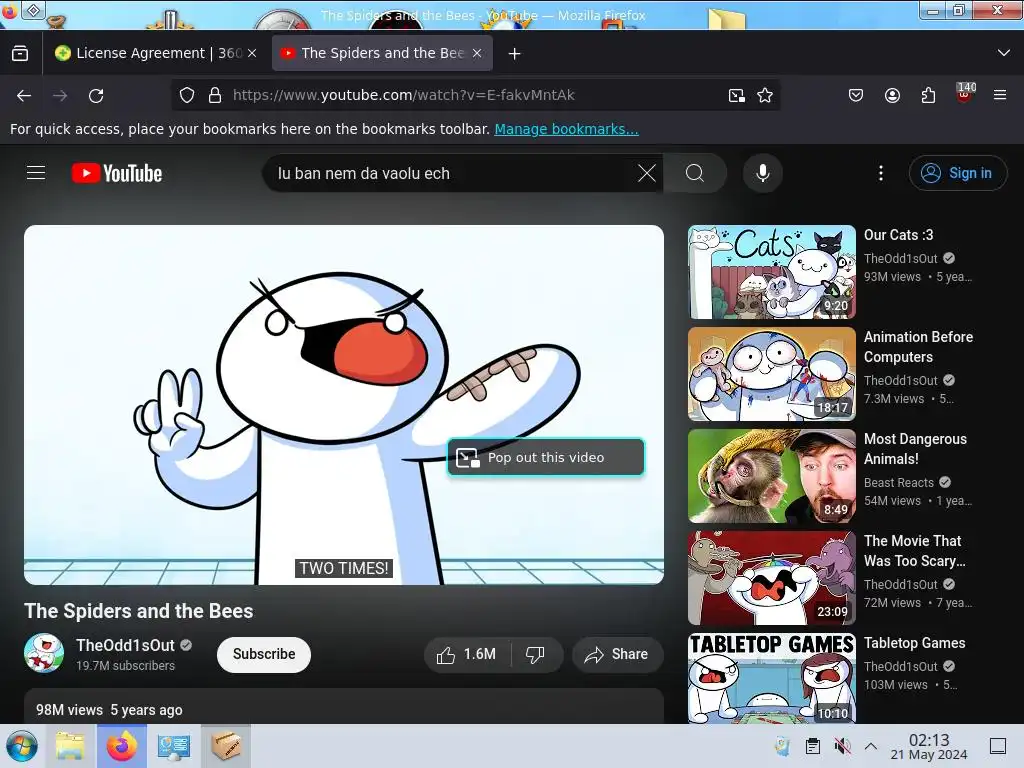This screenshot has height=768, width=1024.
Task: Close the License Agreement tab
Action: tap(252, 54)
